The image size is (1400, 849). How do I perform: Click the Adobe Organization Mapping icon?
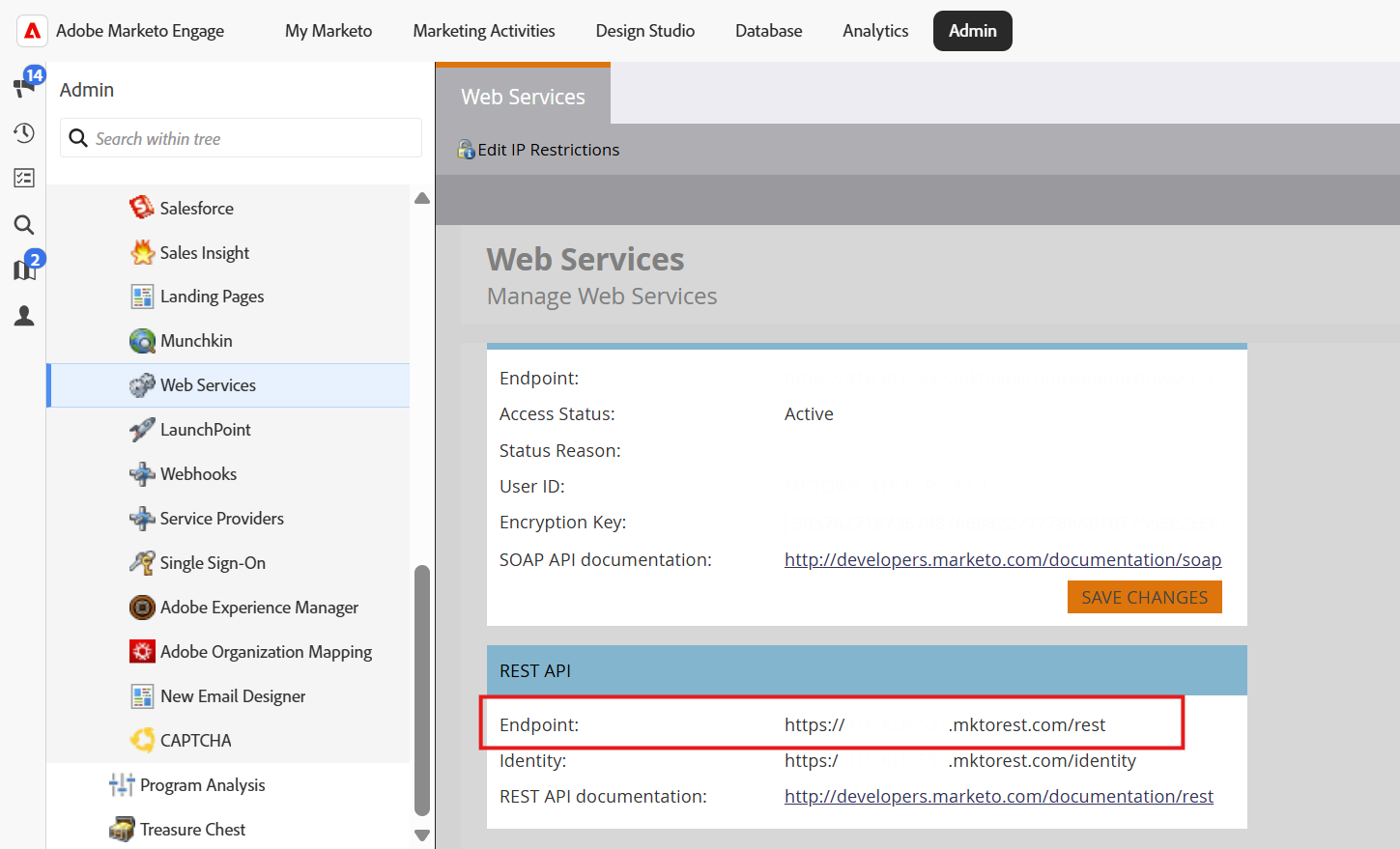142,652
